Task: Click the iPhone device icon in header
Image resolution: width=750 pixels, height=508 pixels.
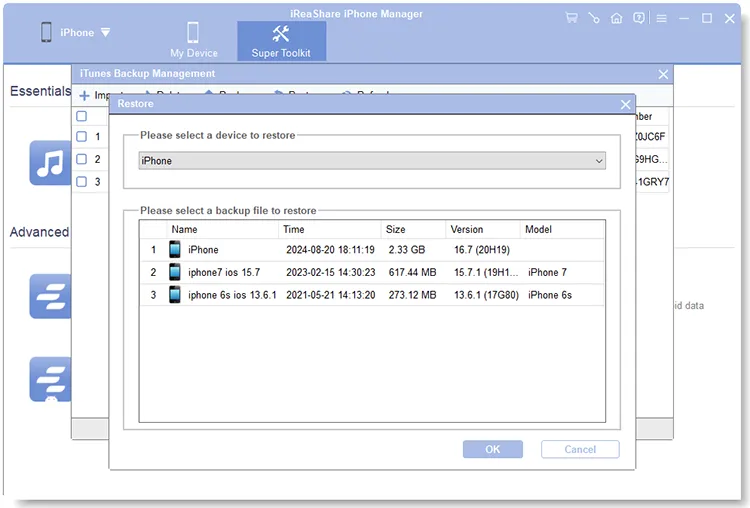Action: pyautogui.click(x=46, y=32)
